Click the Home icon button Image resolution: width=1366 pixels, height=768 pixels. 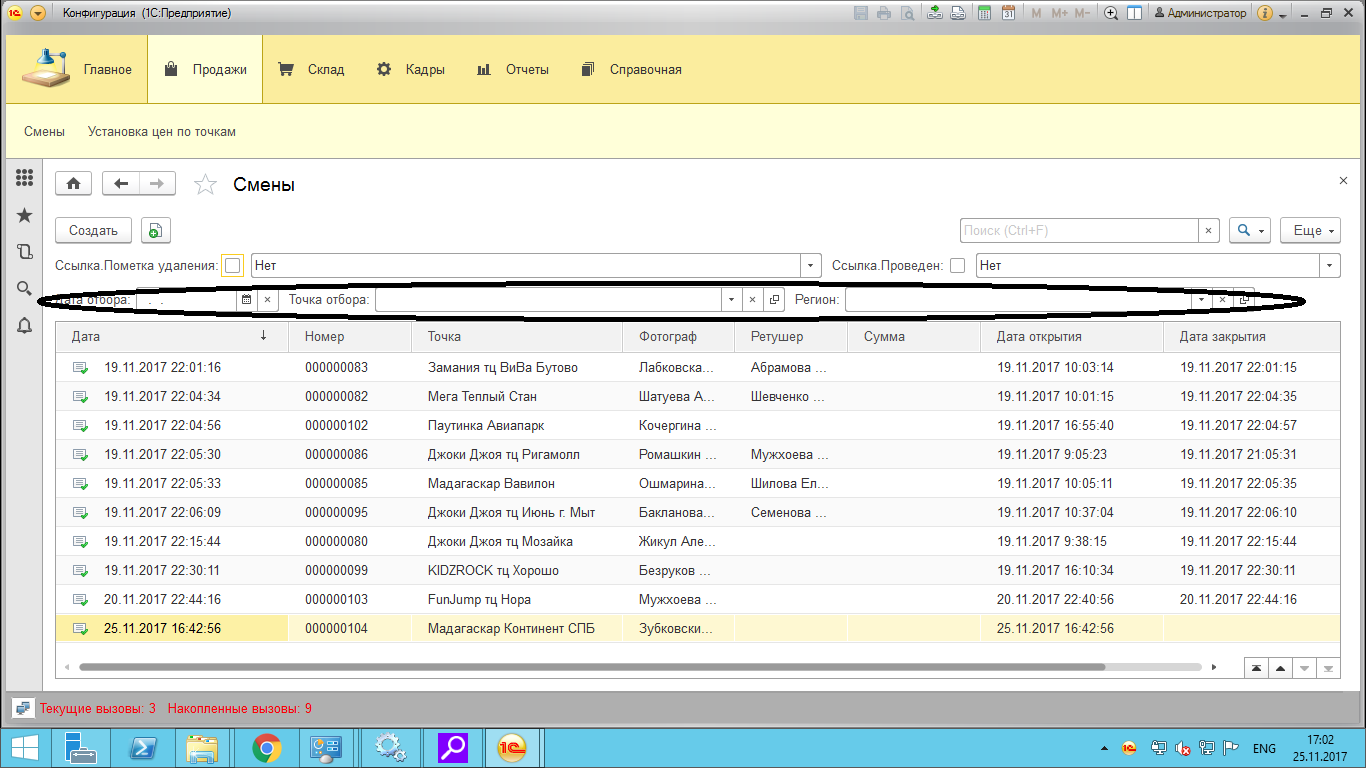coord(73,184)
